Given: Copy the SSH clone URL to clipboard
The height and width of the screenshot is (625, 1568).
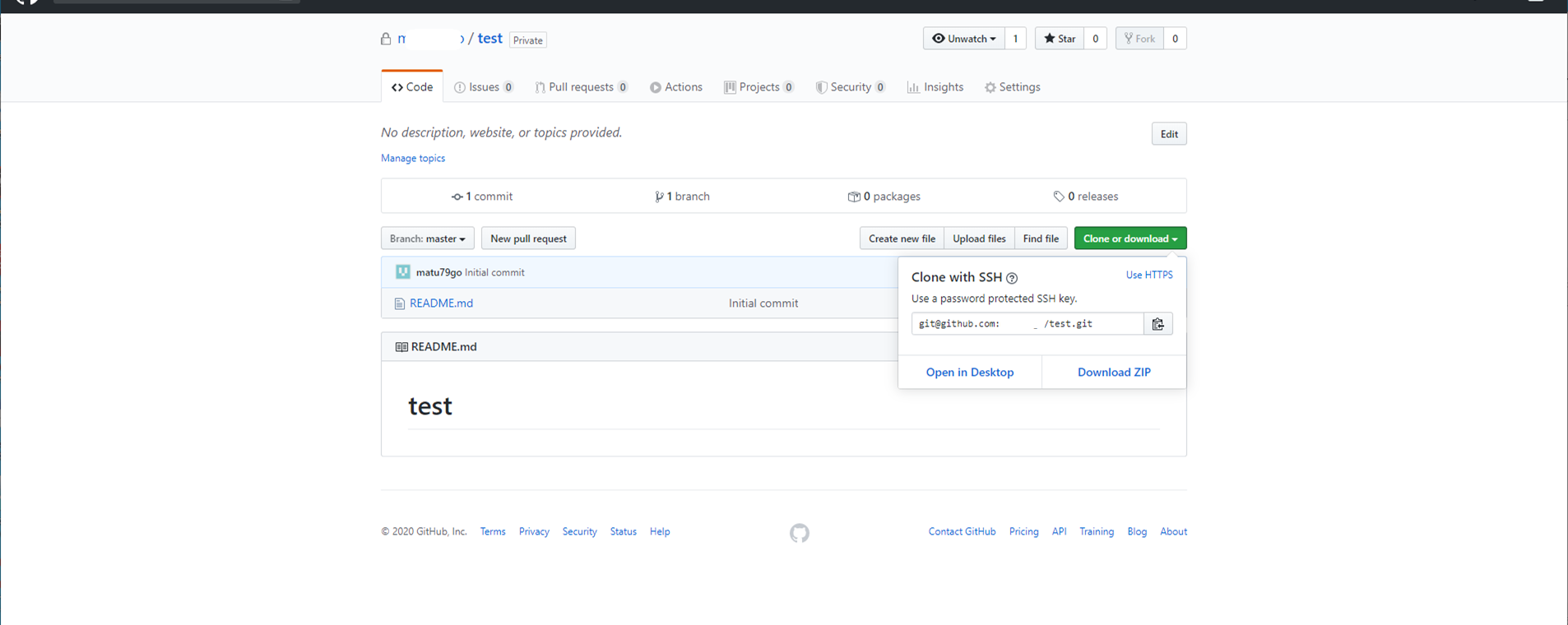Looking at the screenshot, I should [1157, 324].
